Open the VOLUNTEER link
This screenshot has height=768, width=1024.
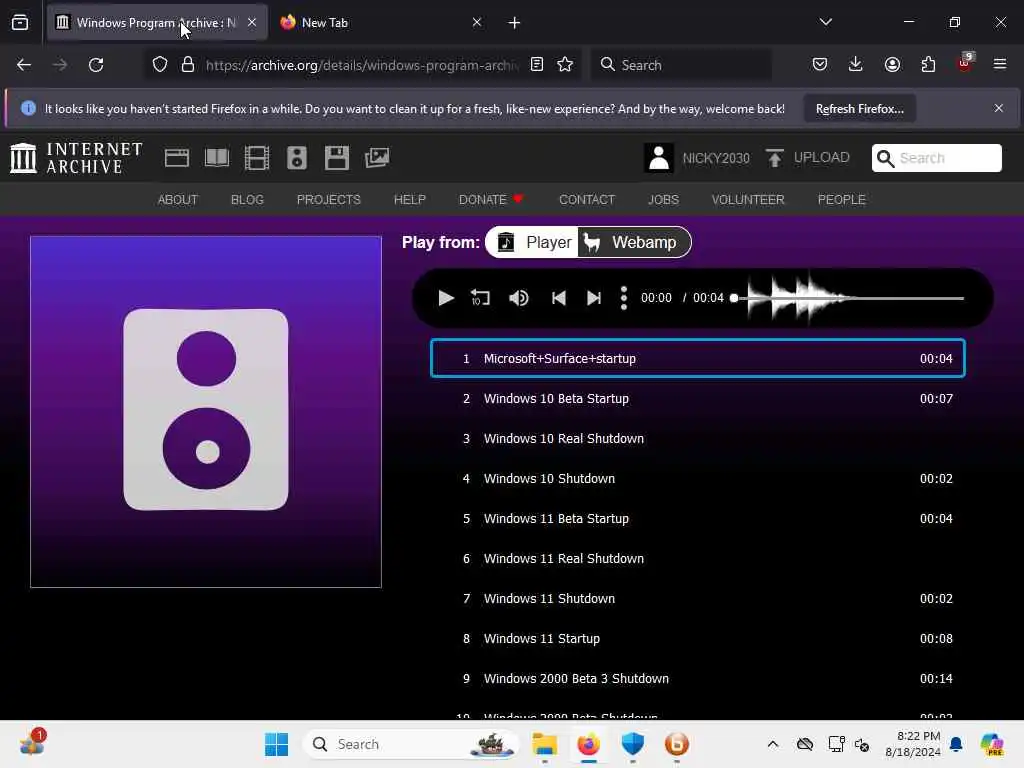(x=748, y=200)
